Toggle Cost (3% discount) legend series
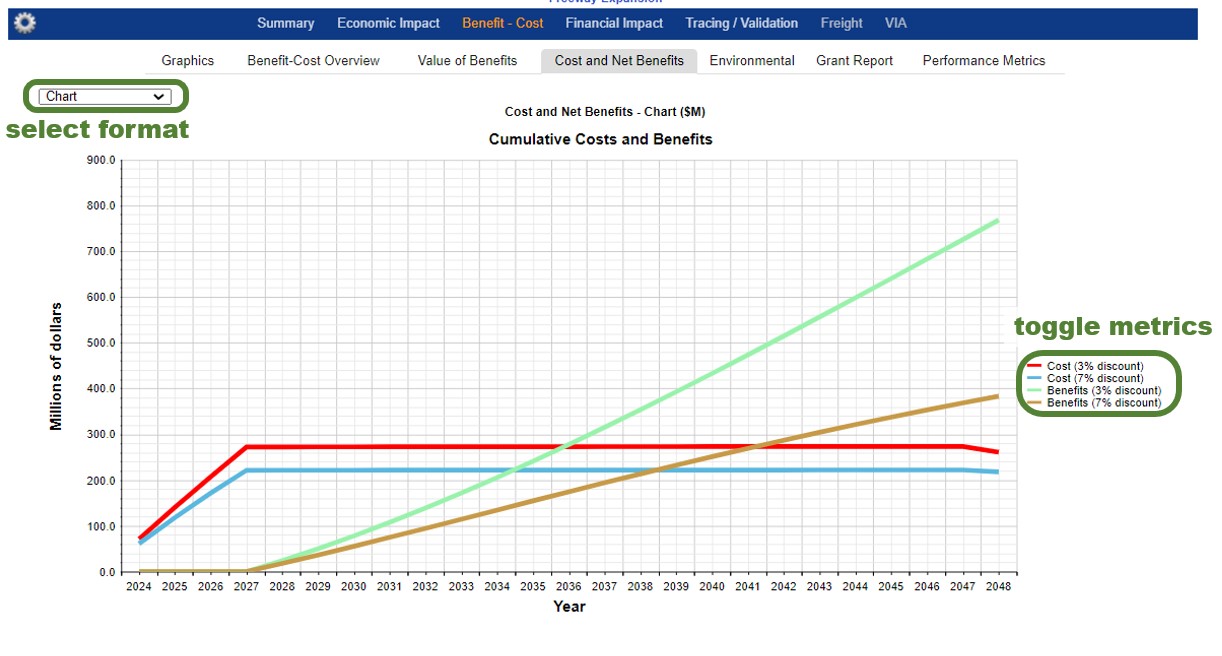 tap(1094, 367)
